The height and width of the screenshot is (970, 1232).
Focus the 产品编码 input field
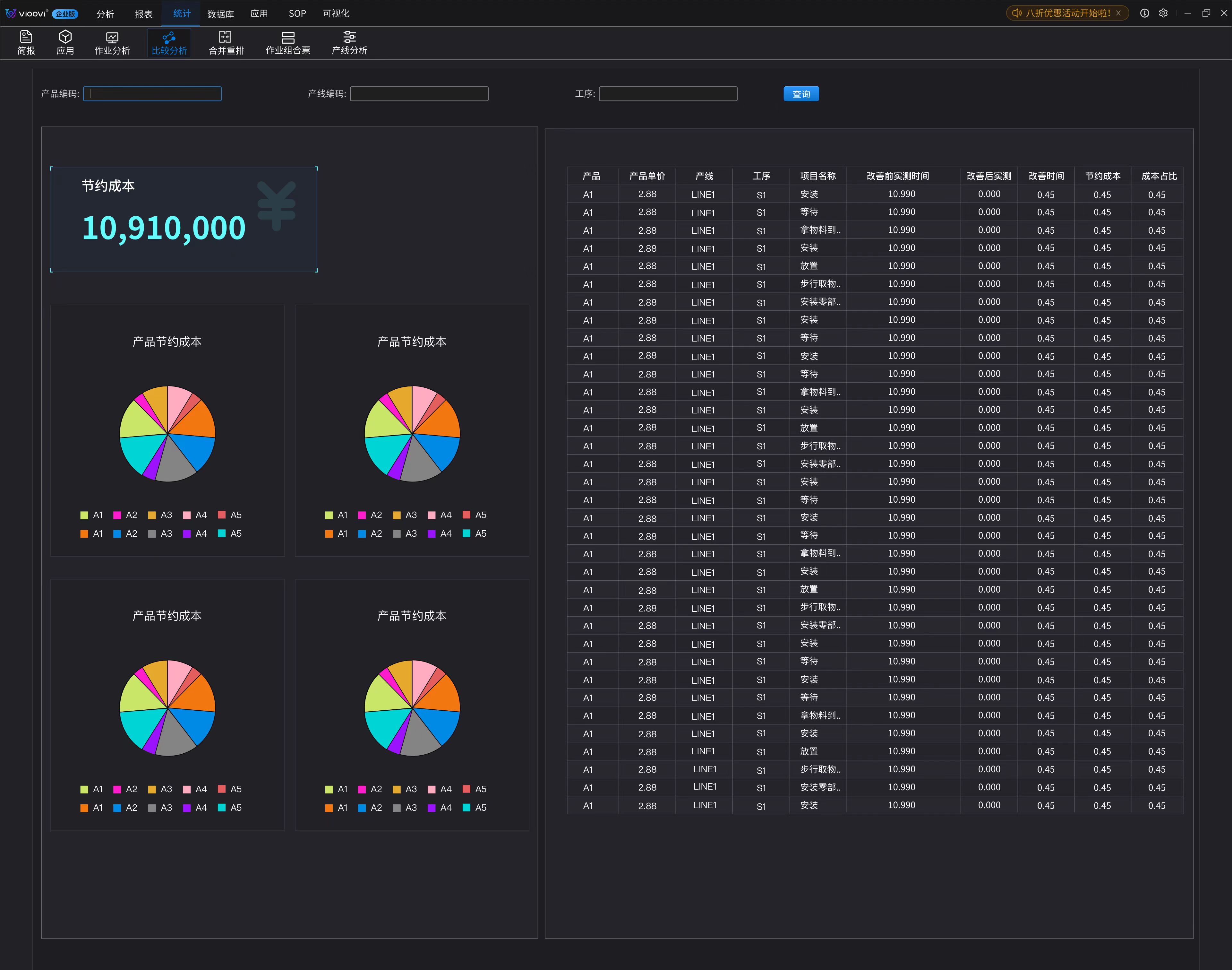pos(152,94)
